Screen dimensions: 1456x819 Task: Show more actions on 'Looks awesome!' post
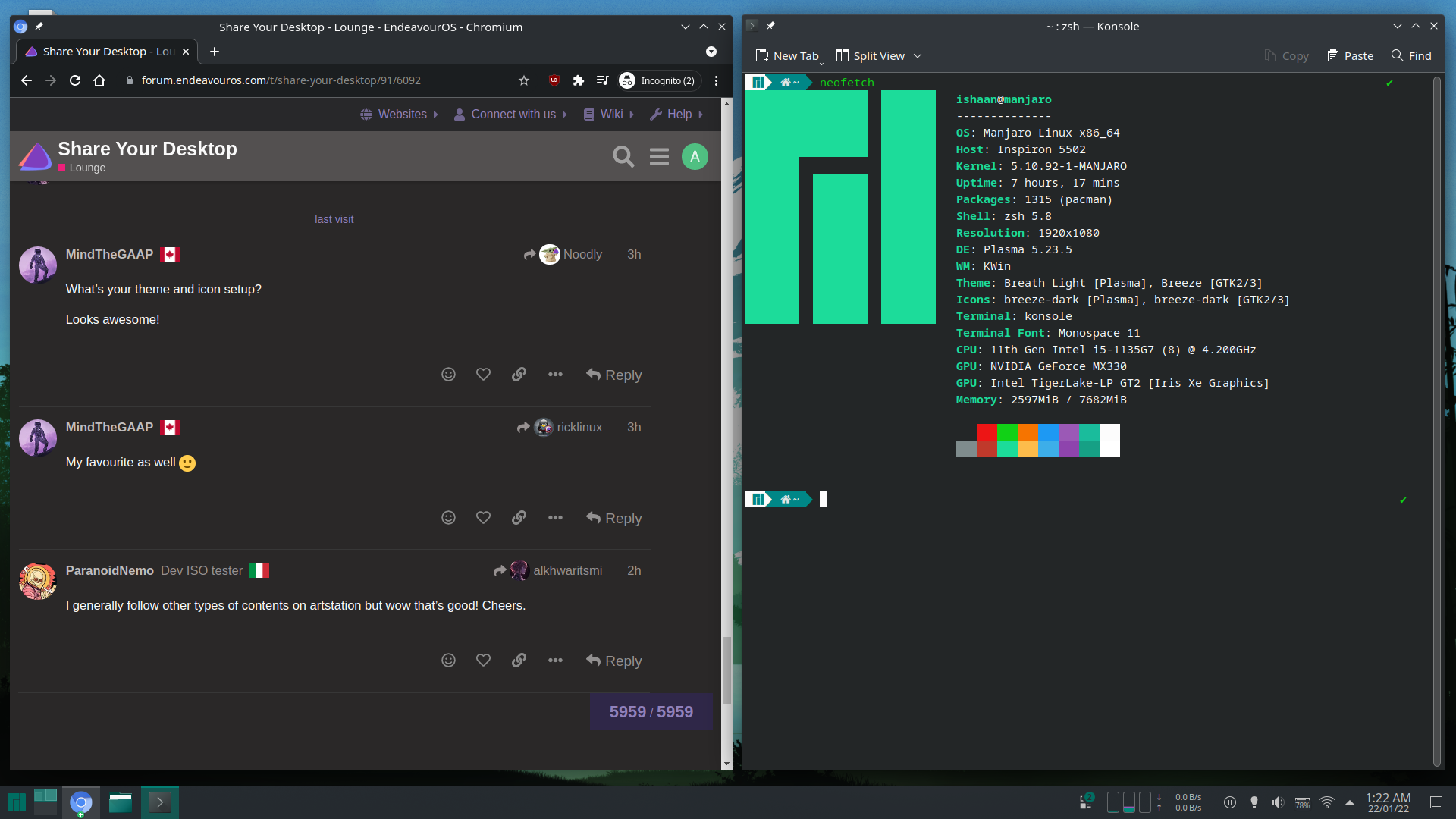coord(555,375)
